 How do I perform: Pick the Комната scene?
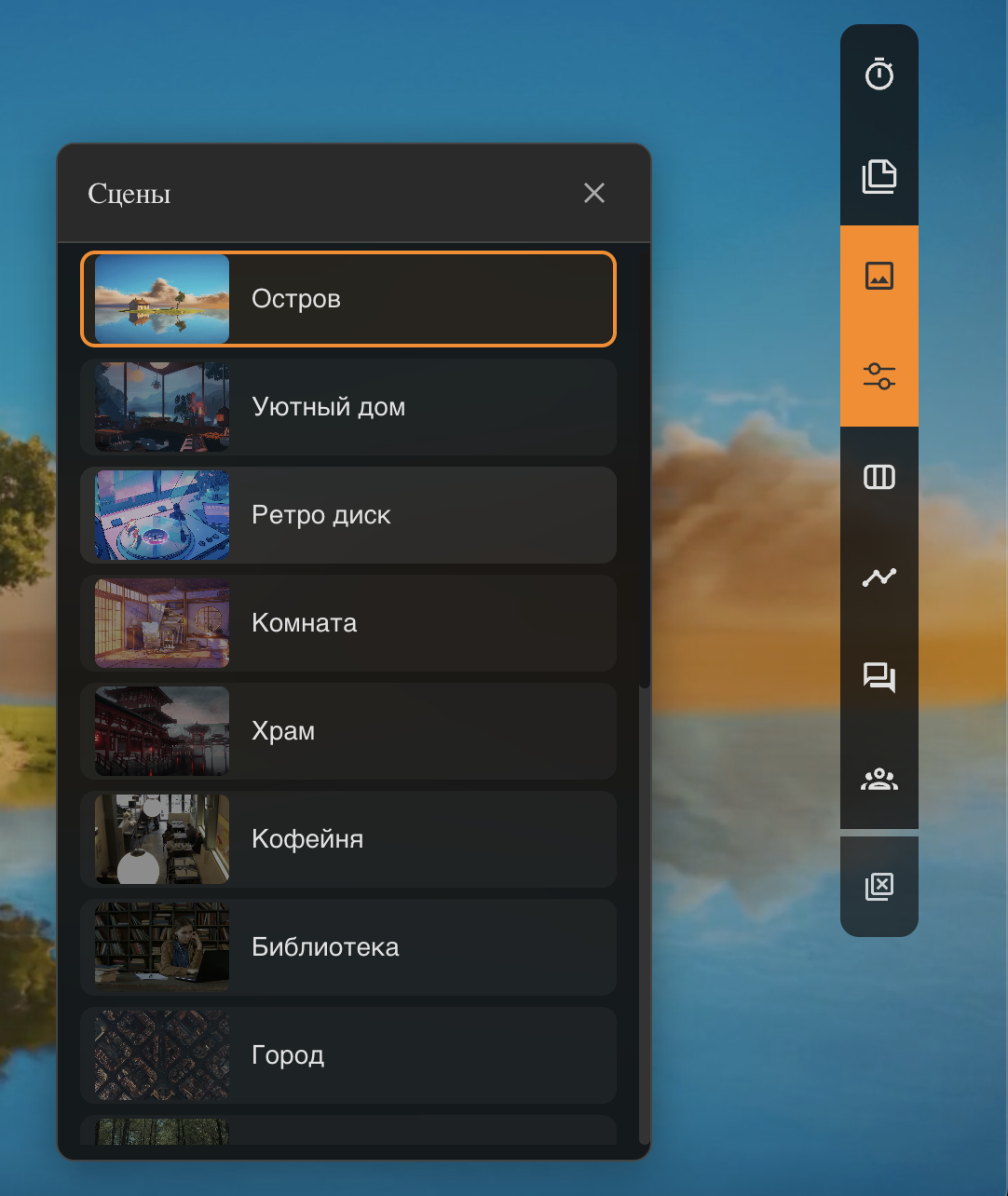click(348, 623)
